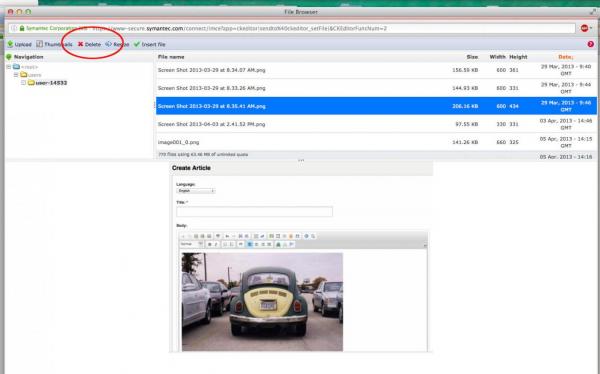Select the Screen Shot 8.34.07 AM.png file
The height and width of the screenshot is (374, 600).
pos(376,70)
